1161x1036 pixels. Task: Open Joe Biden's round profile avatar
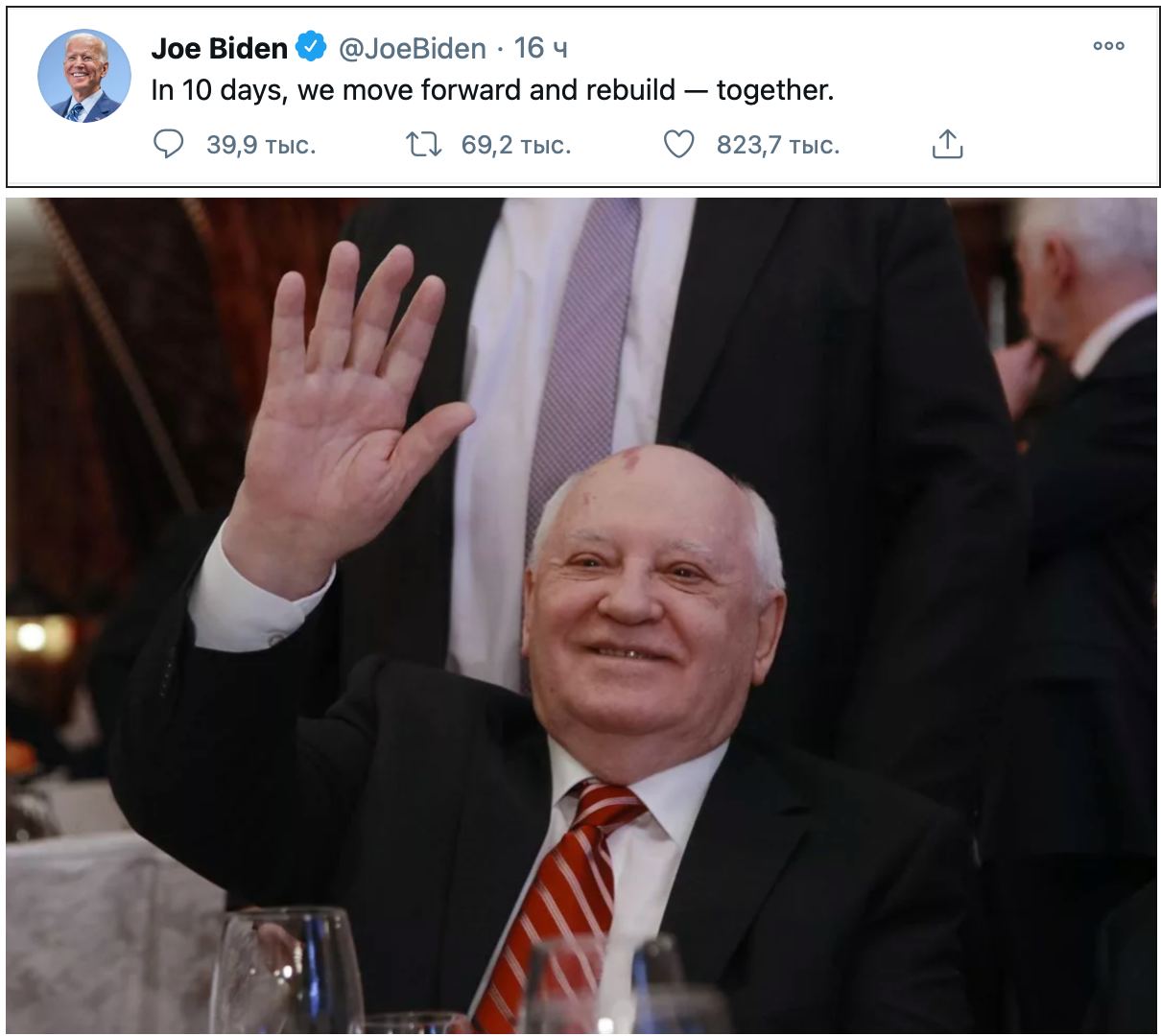pos(84,75)
